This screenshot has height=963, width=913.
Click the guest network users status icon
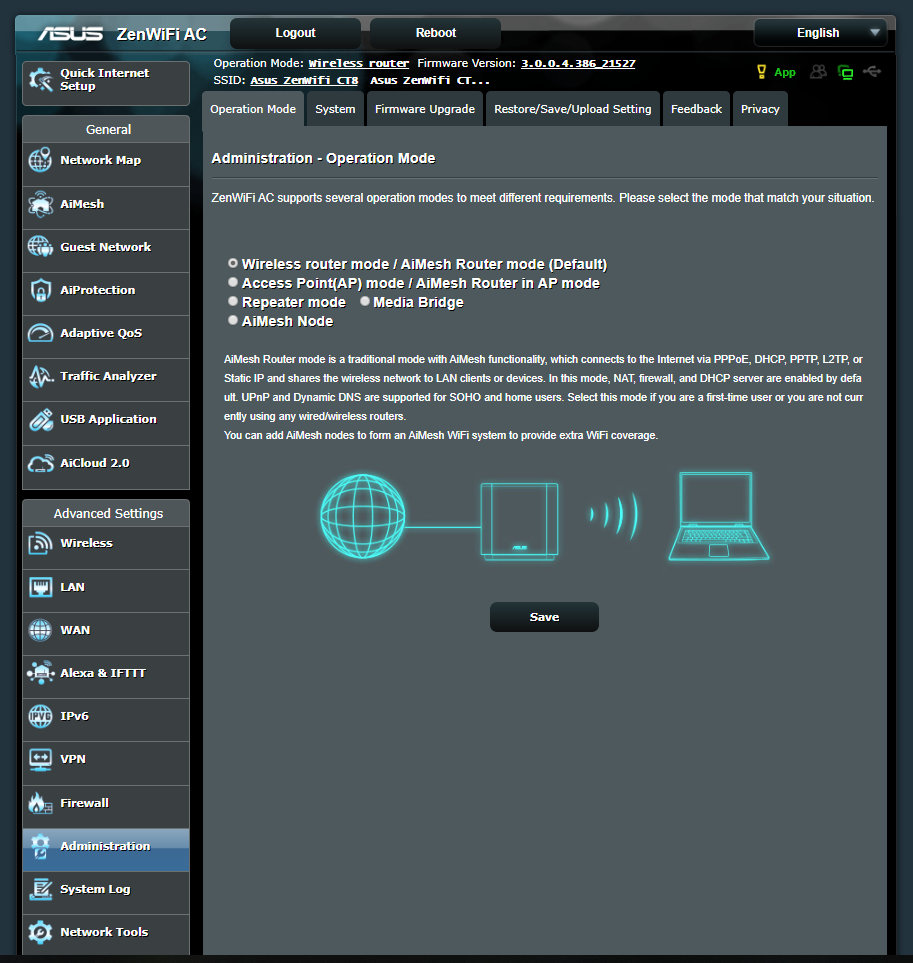818,72
